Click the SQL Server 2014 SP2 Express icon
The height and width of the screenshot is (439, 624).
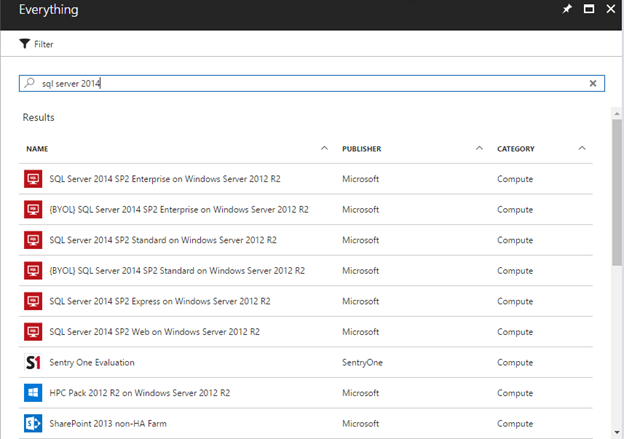pyautogui.click(x=32, y=301)
